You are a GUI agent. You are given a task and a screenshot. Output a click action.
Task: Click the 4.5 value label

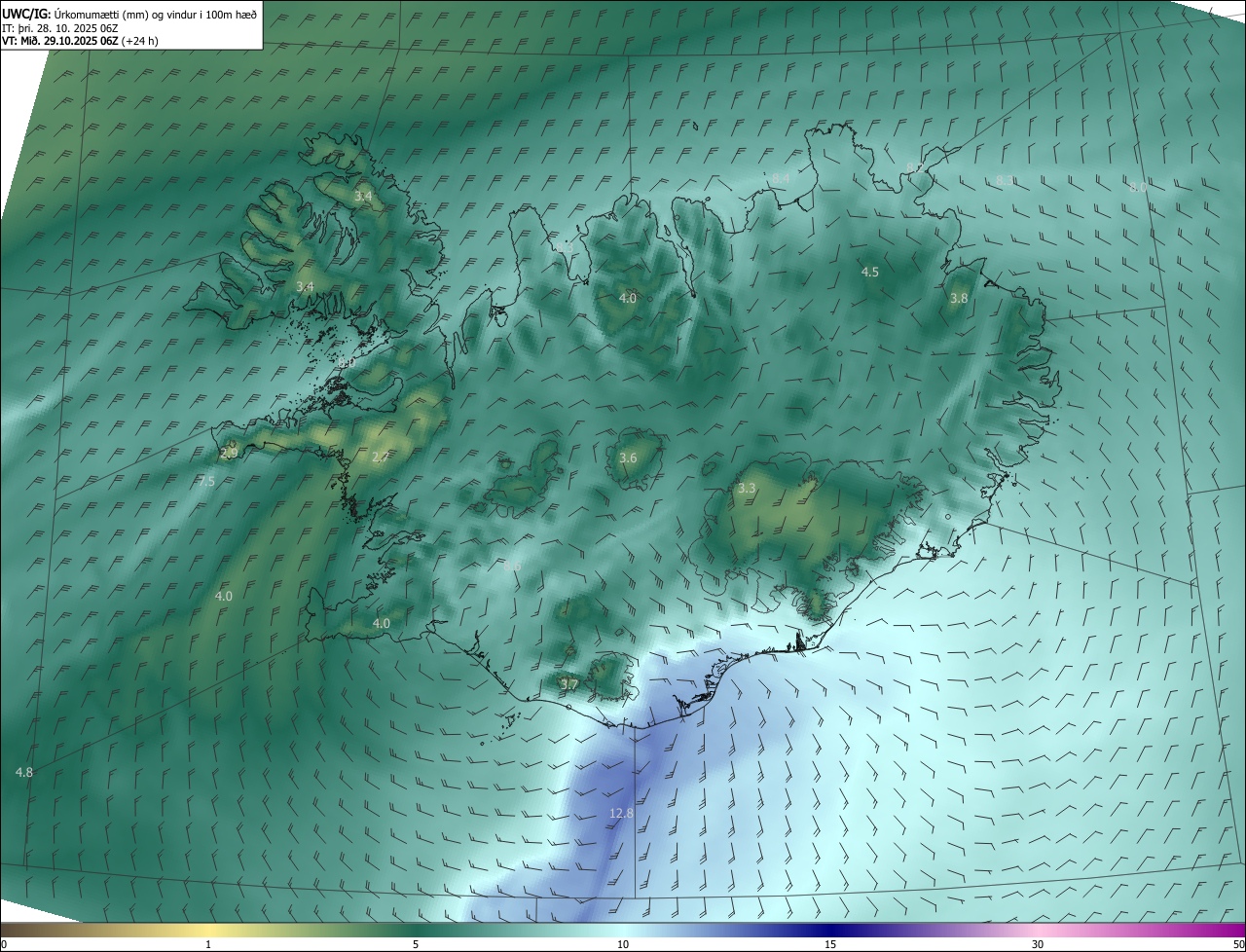(x=870, y=272)
